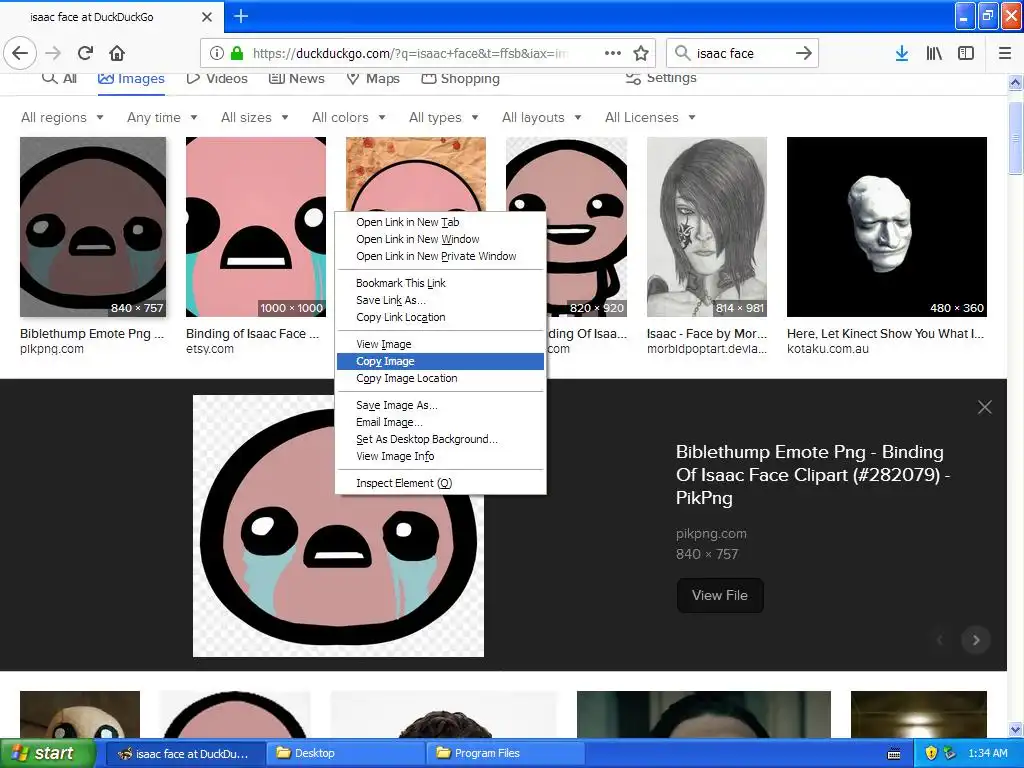Open the Settings dropdown
This screenshot has width=1024, height=768.
pos(661,78)
